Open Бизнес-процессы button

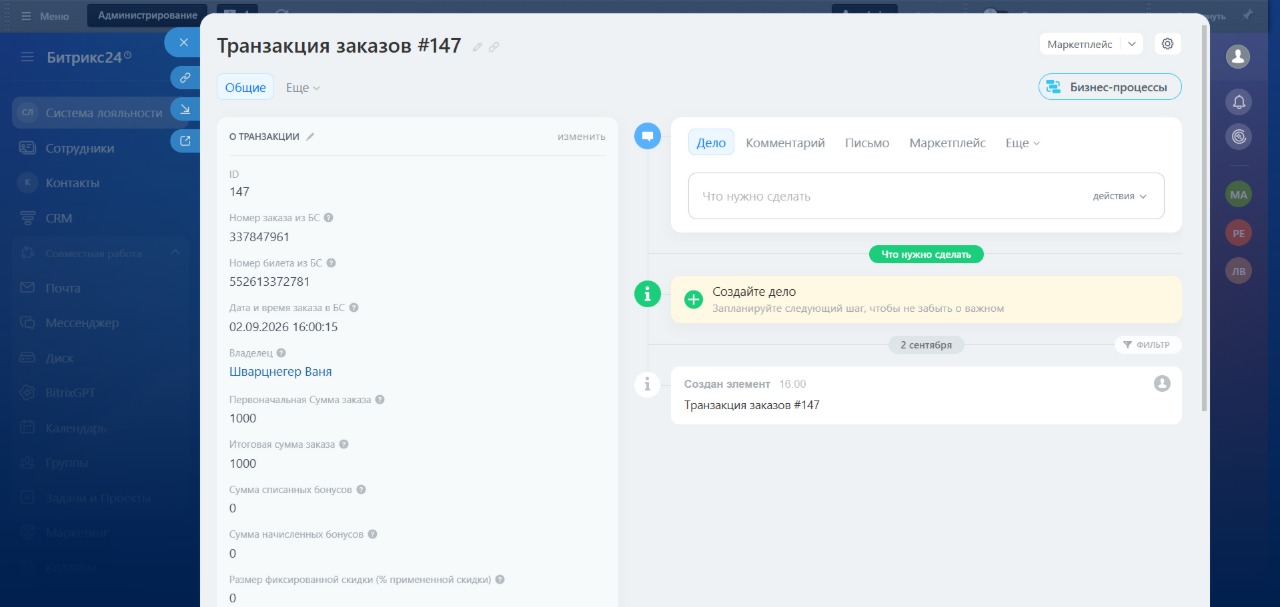[x=1110, y=87]
